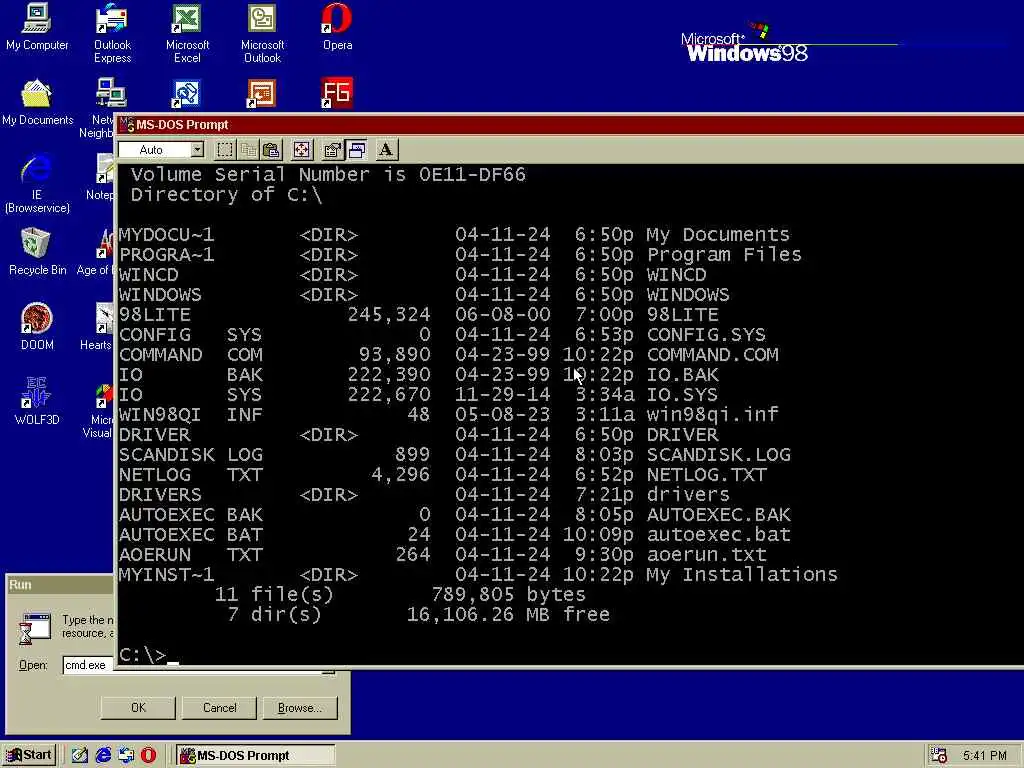Open Font settings via the A button
This screenshot has width=1024, height=768.
pos(386,150)
